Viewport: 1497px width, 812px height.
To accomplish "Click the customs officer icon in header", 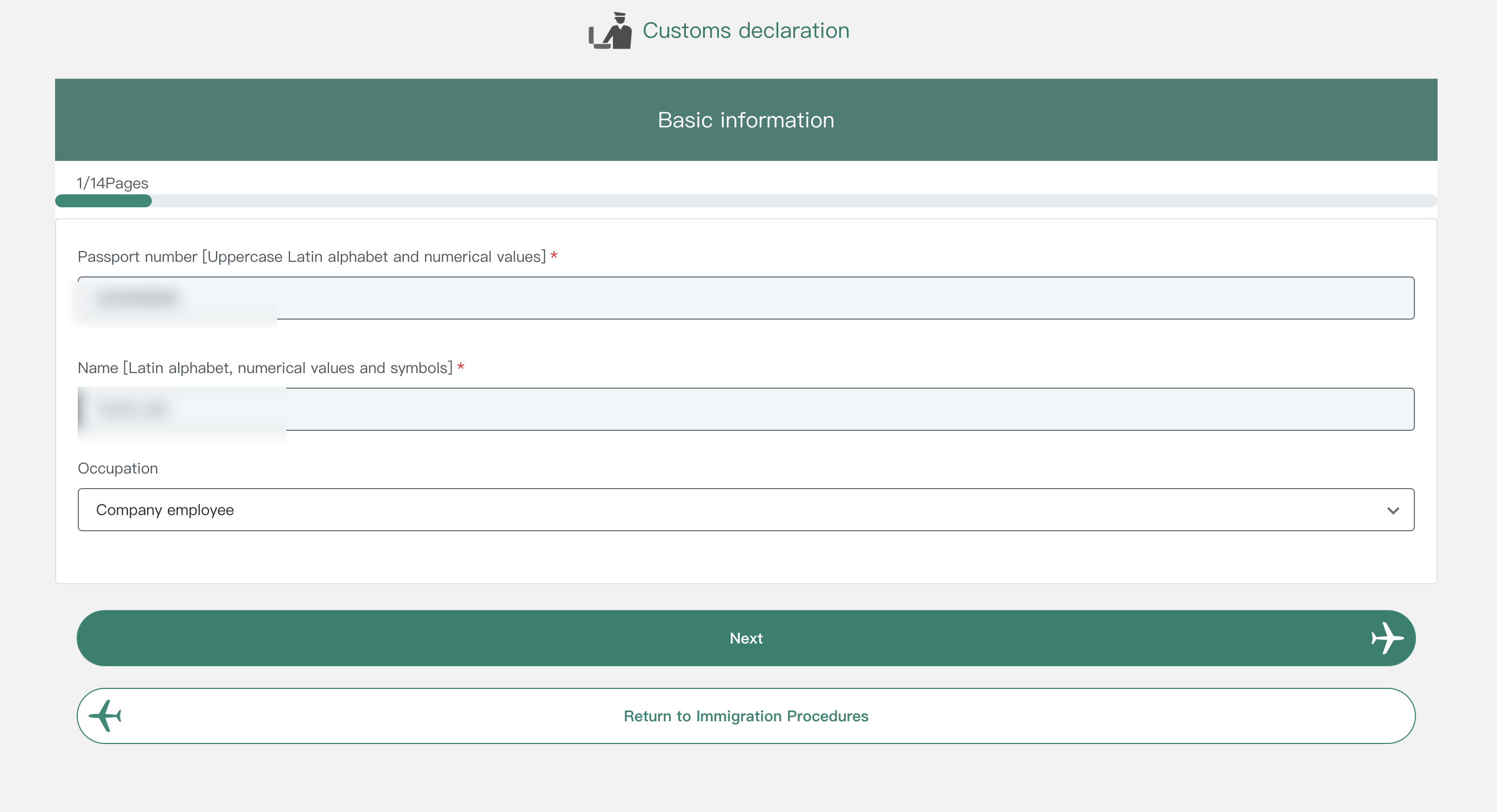I will 610,30.
